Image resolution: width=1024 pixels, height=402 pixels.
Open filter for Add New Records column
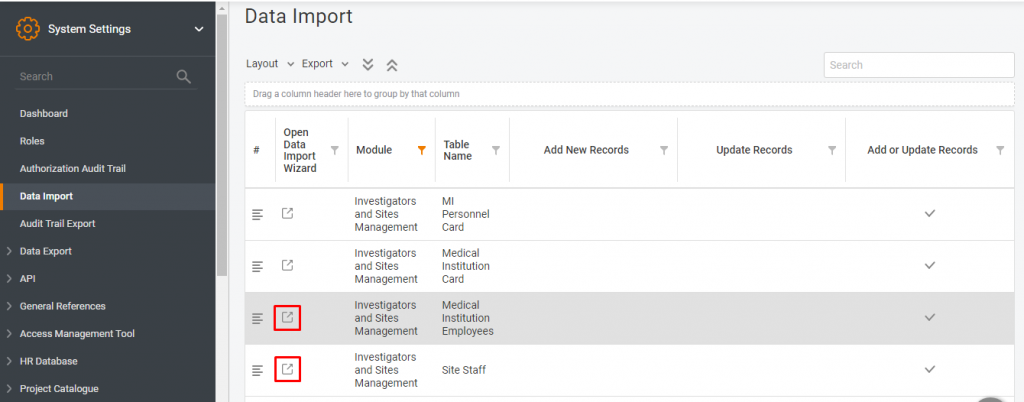664,150
